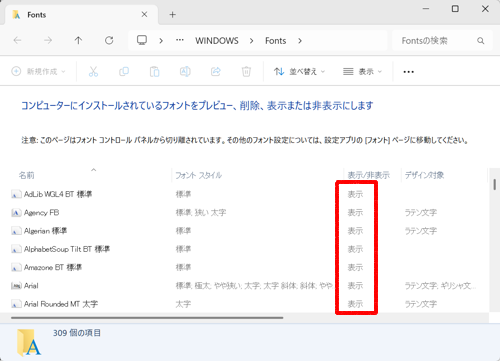The width and height of the screenshot is (500, 361).
Task: Click the Paste clipboard icon
Action: [154, 71]
